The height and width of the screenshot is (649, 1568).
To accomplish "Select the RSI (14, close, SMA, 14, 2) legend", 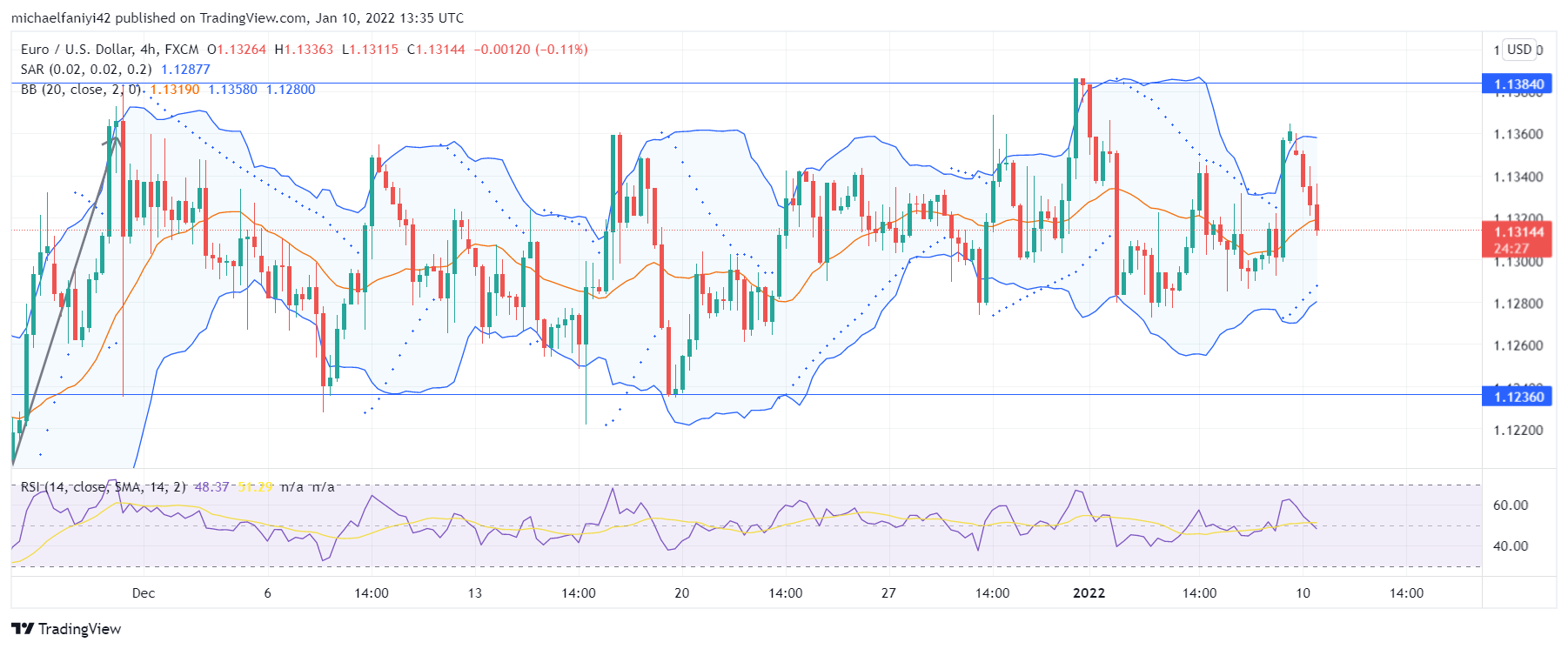I will tap(103, 487).
